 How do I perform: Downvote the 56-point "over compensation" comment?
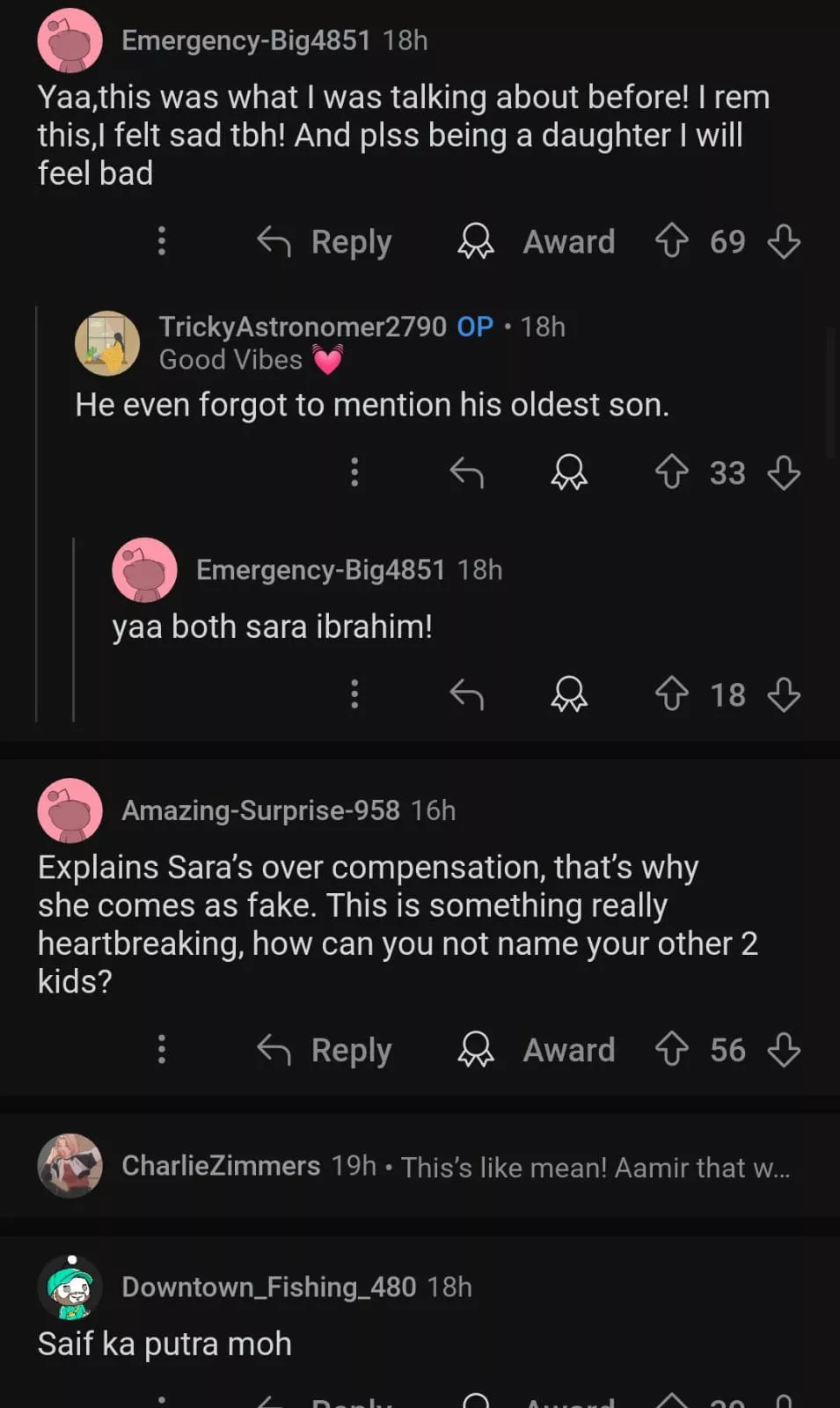[x=783, y=1049]
